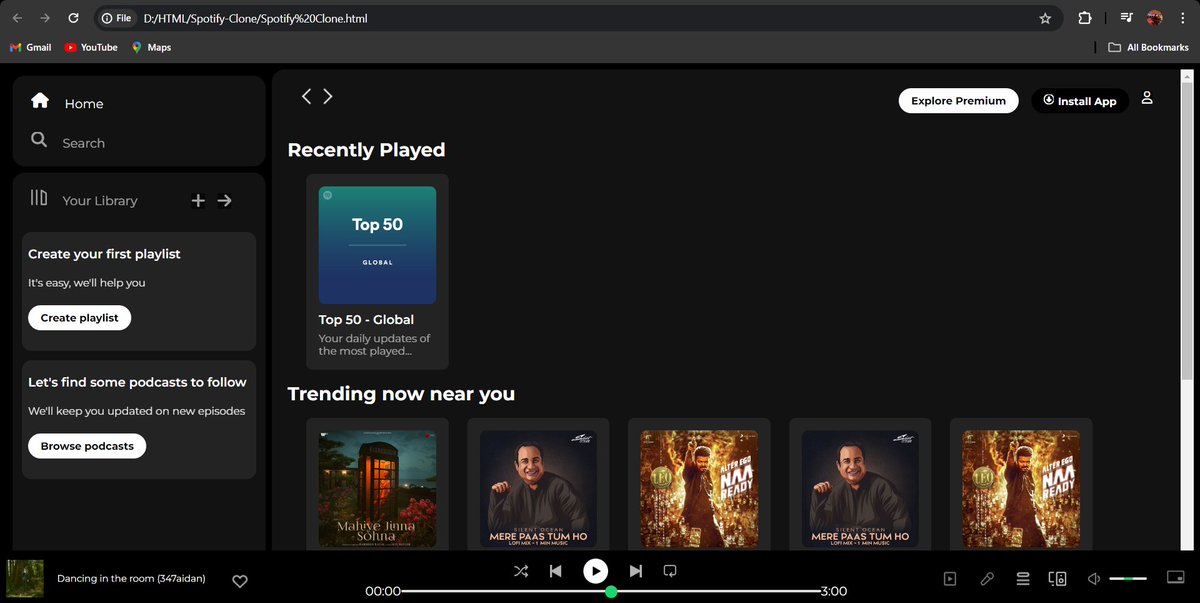Click Dancing in the room song title

131,578
